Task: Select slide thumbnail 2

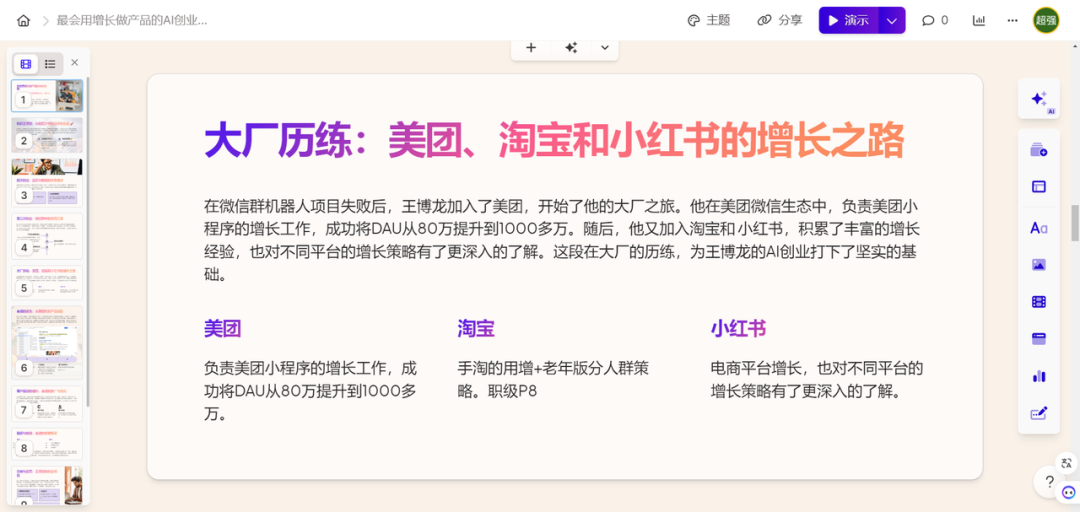Action: 48,135
